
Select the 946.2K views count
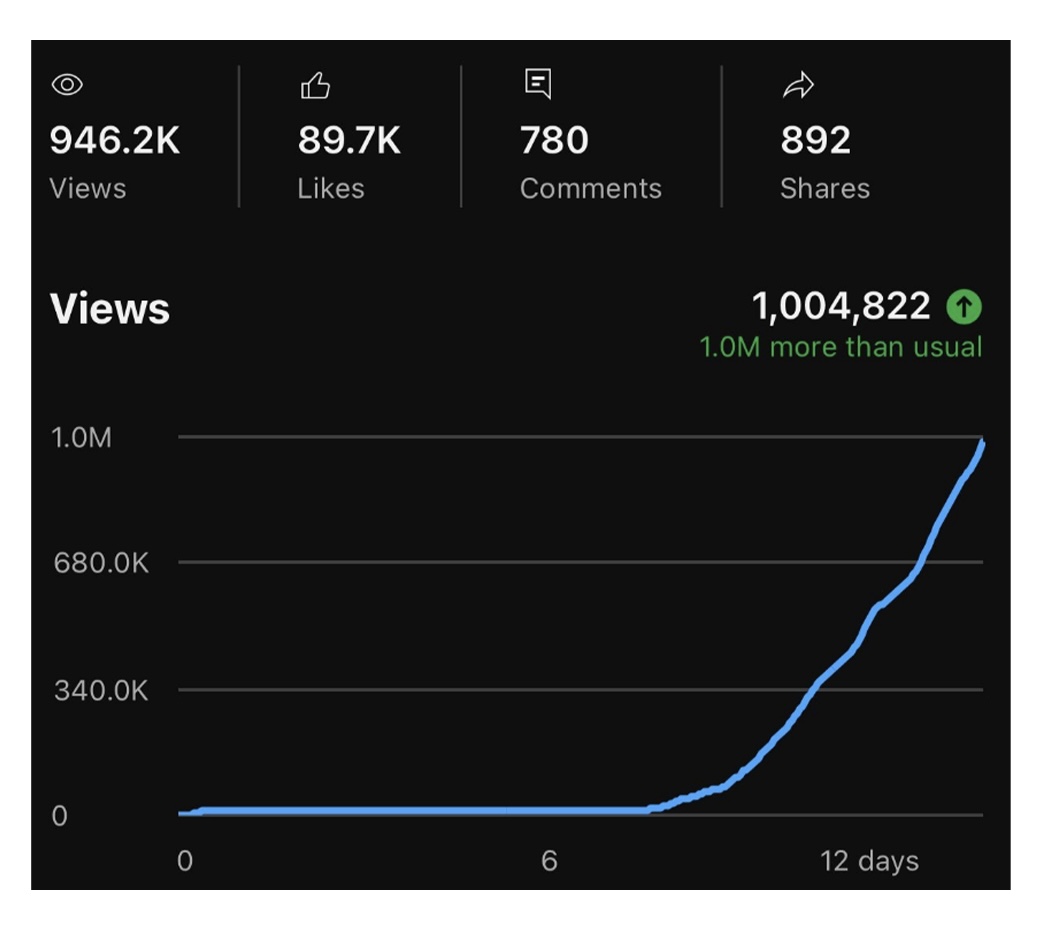(115, 141)
